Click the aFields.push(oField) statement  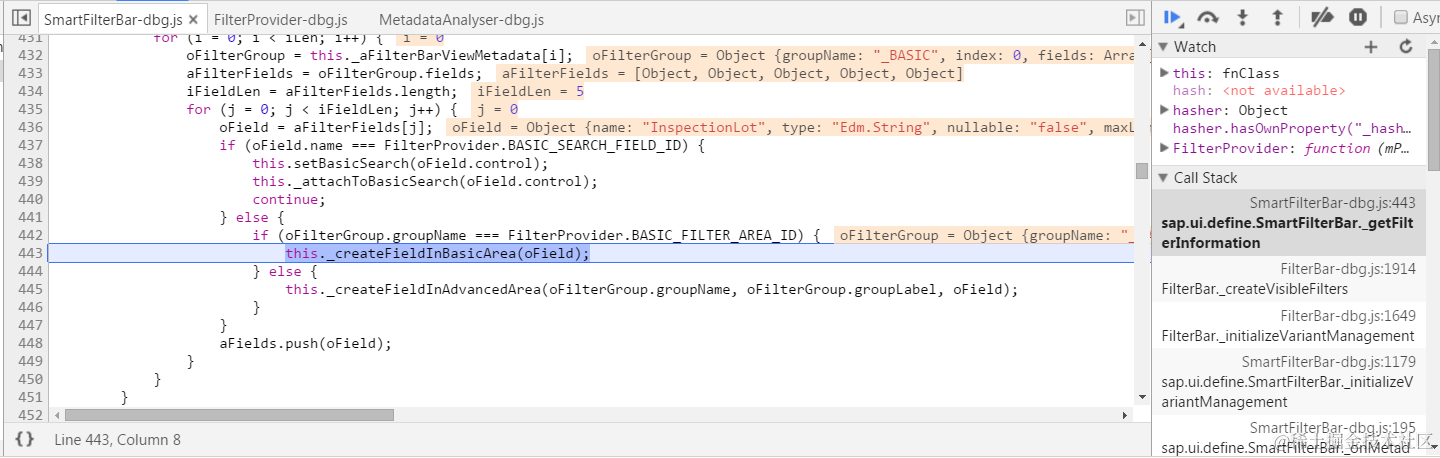(306, 344)
